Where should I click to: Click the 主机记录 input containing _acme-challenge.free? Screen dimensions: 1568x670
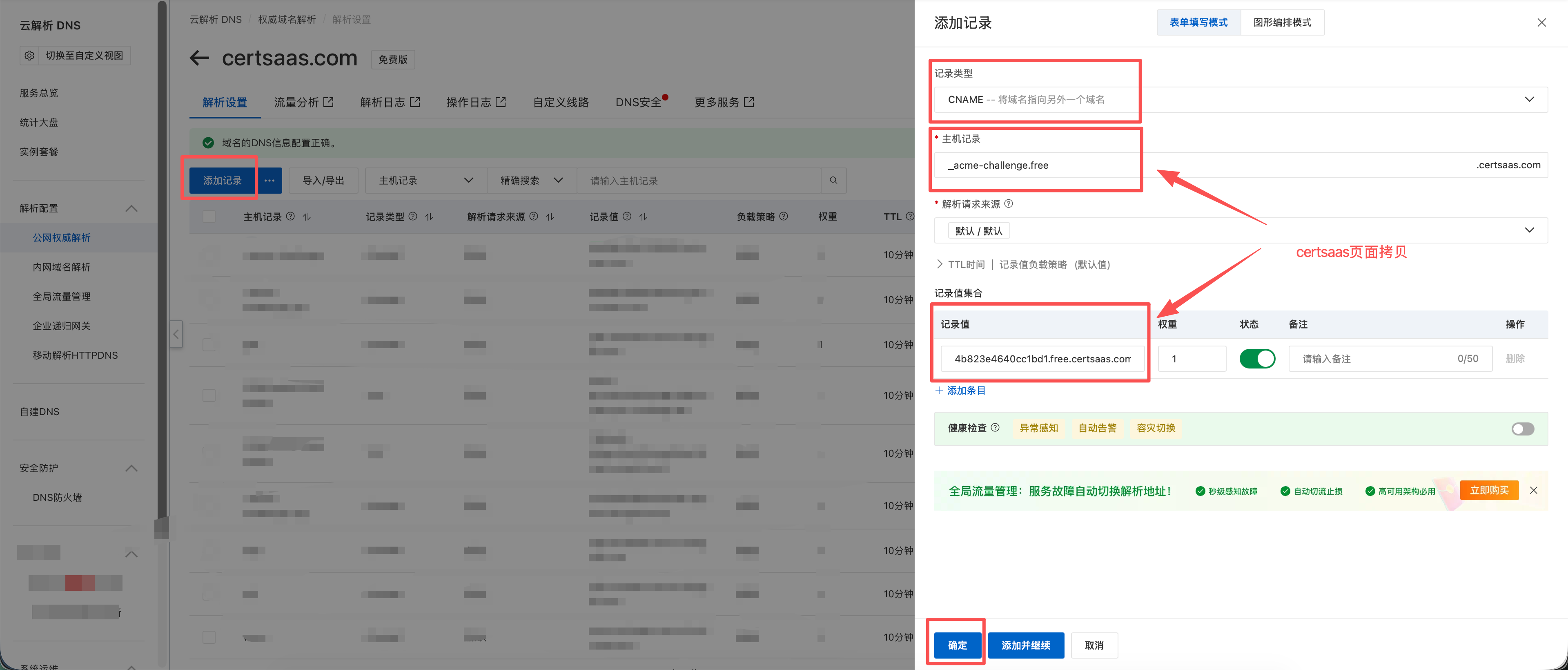tap(1241, 165)
